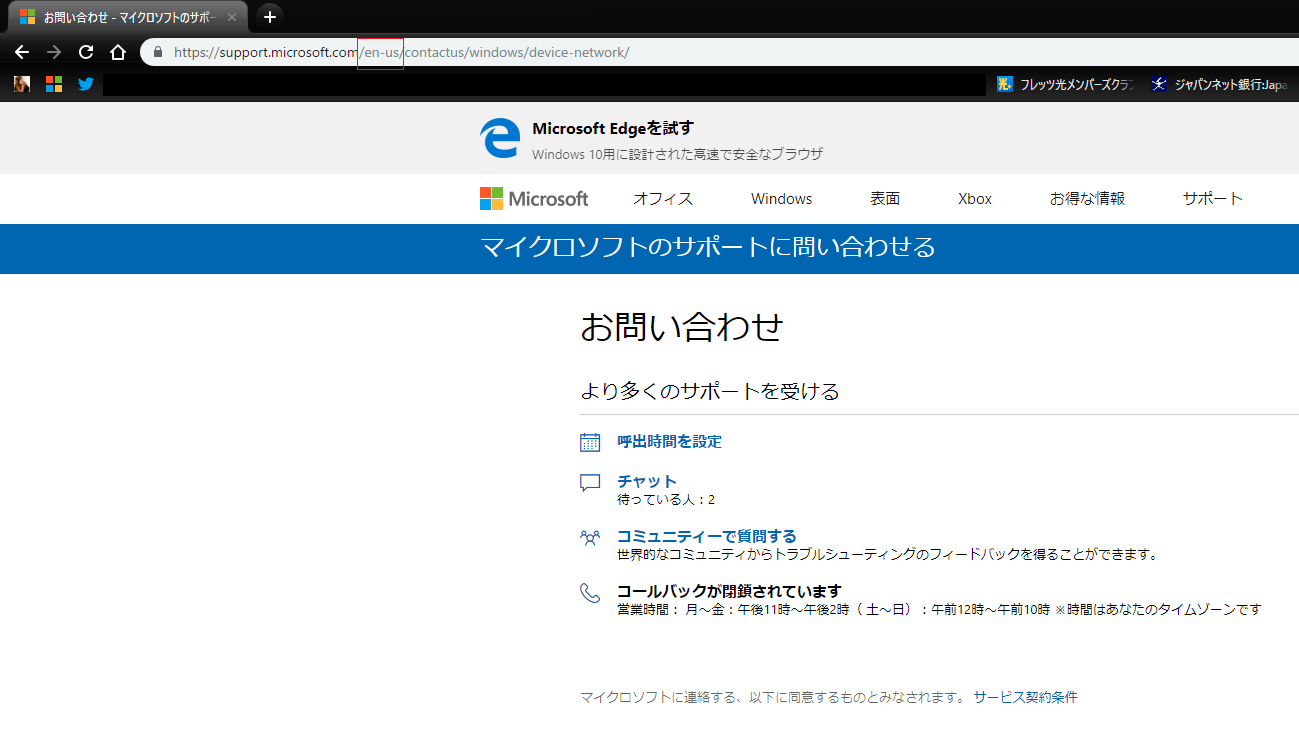Click Windows 10用に設計された banner subtitle
Viewport: 1299px width, 749px height.
click(677, 154)
